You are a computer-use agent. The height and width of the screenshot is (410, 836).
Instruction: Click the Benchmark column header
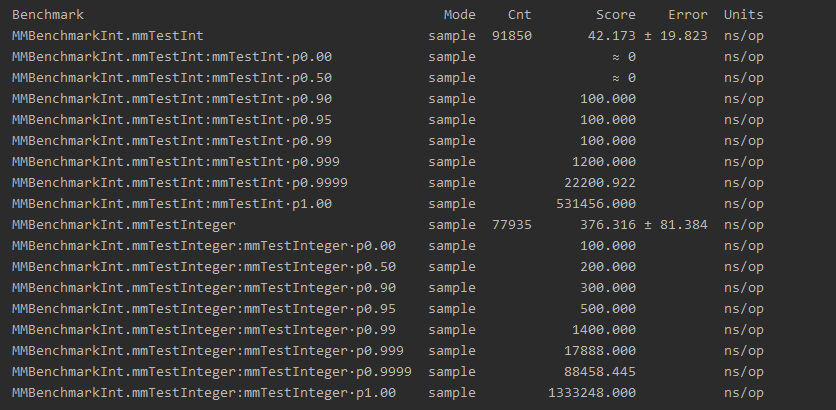[x=48, y=15]
